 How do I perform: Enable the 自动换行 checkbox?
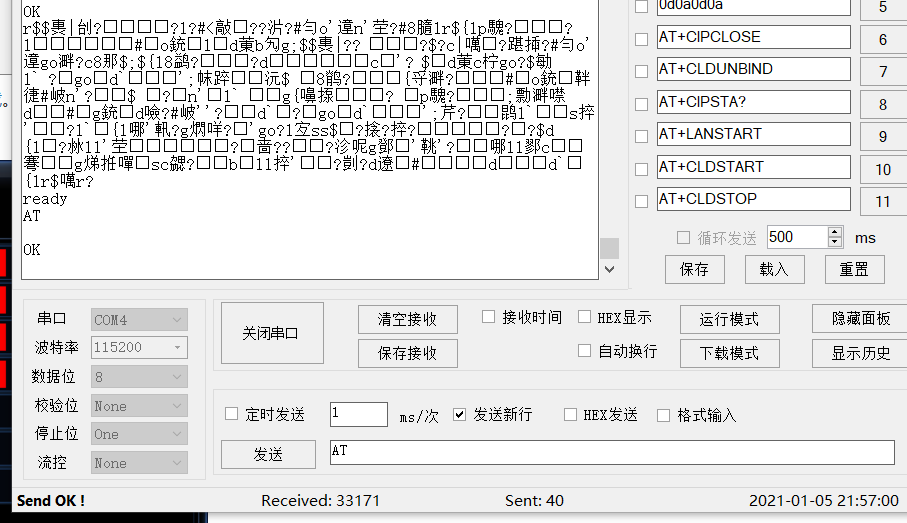pyautogui.click(x=585, y=351)
